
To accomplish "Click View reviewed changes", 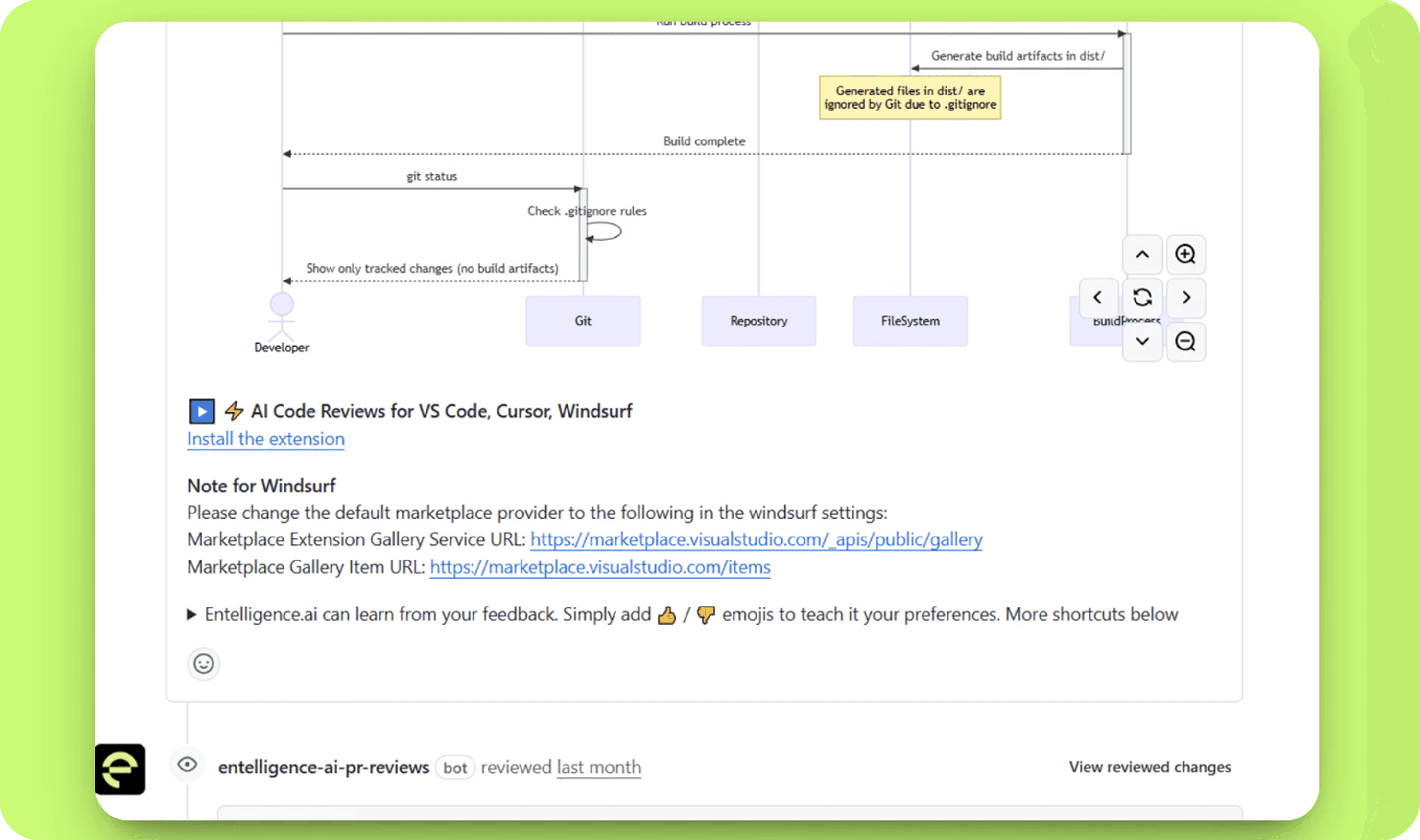I will pyautogui.click(x=1149, y=767).
